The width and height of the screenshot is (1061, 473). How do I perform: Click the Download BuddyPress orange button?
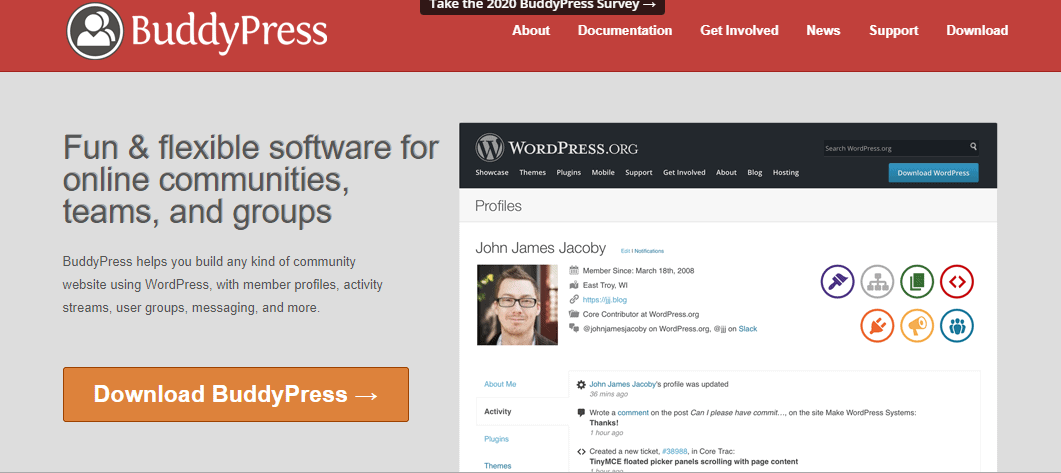click(235, 395)
